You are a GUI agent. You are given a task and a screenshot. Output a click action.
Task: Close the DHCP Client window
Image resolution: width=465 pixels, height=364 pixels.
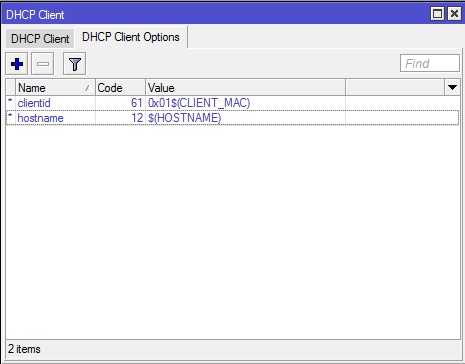click(x=454, y=14)
